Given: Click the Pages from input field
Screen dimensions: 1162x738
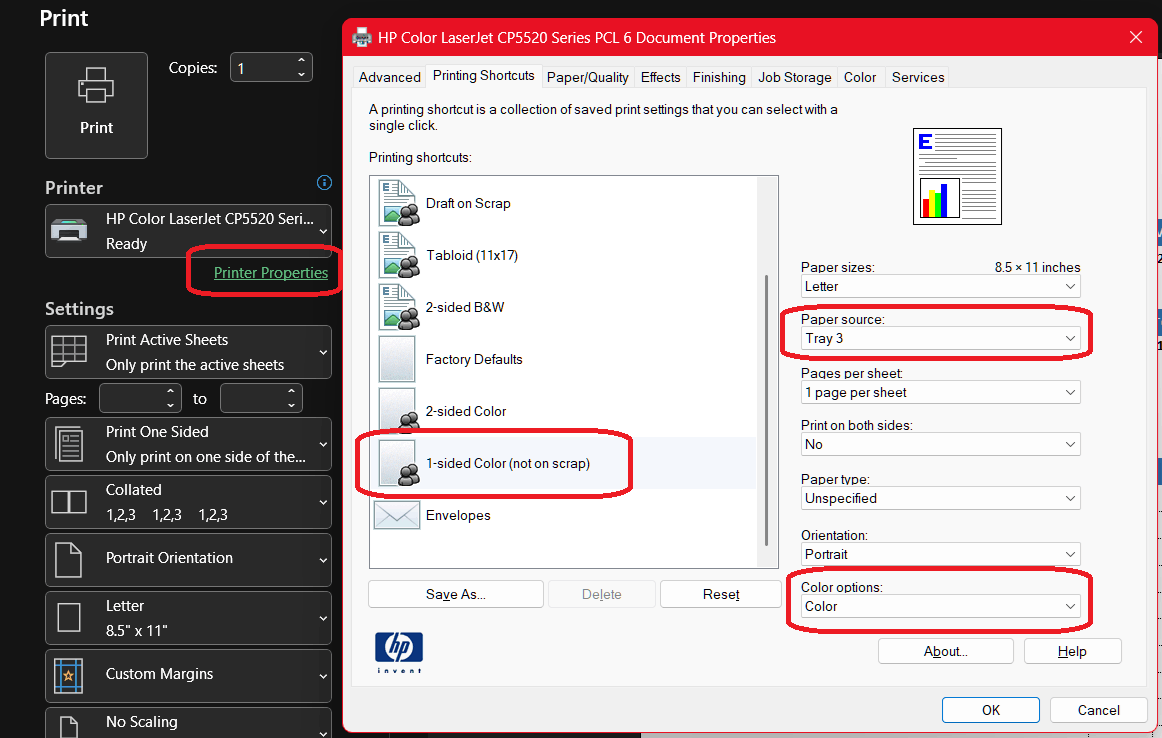Looking at the screenshot, I should coord(132,399).
